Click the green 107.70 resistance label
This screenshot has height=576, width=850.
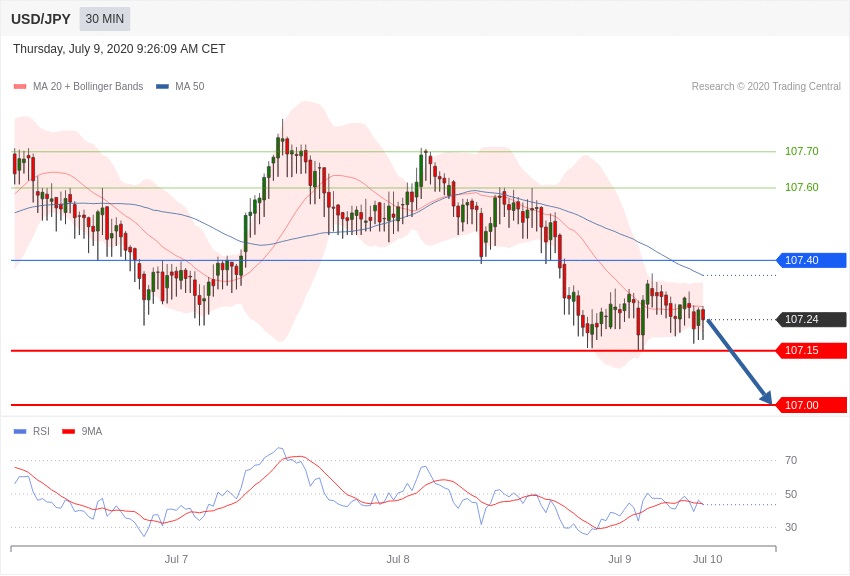(801, 152)
